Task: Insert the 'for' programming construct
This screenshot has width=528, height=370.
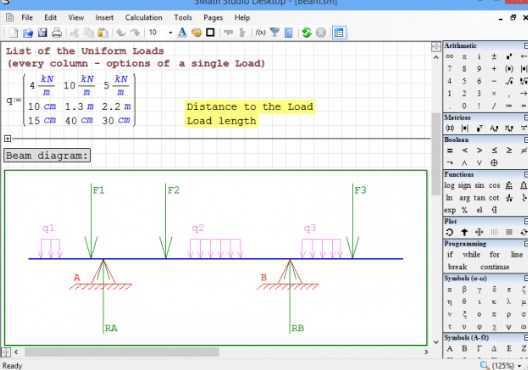Action: click(494, 254)
